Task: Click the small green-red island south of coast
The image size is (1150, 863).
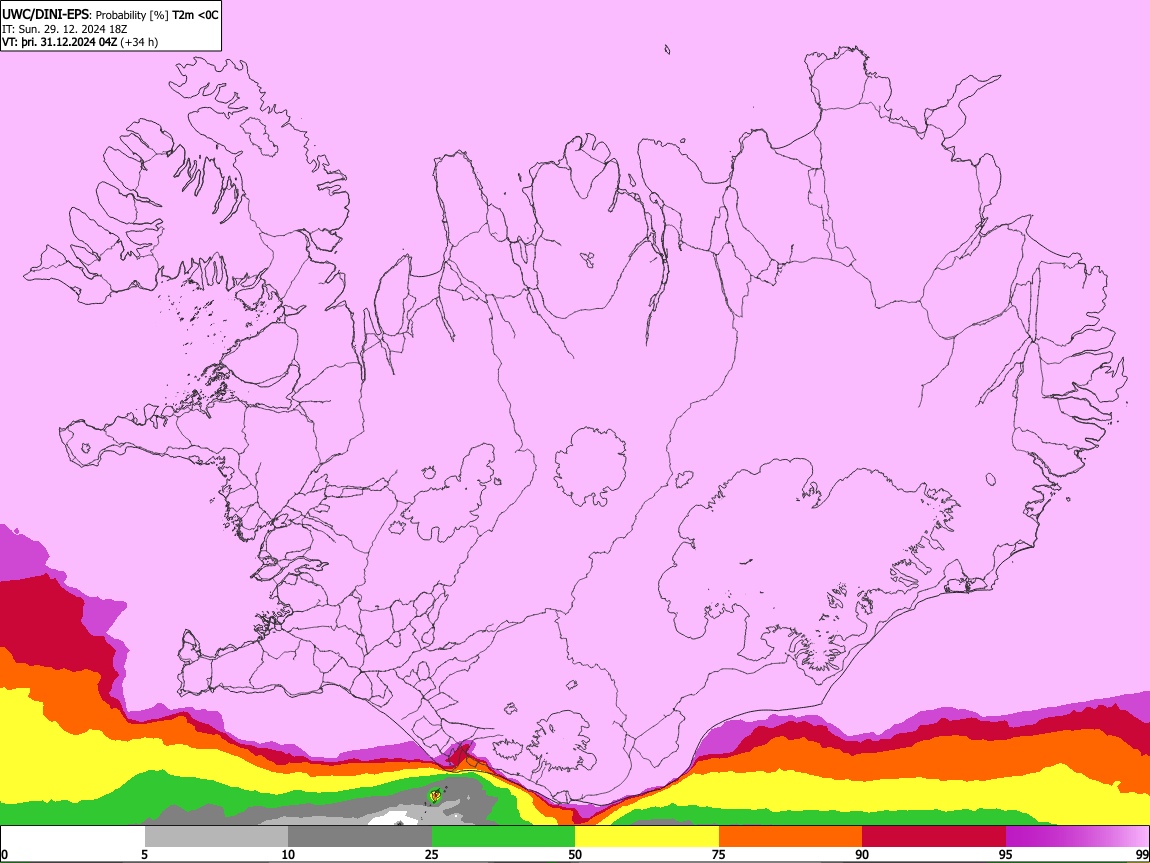Action: pyautogui.click(x=435, y=795)
